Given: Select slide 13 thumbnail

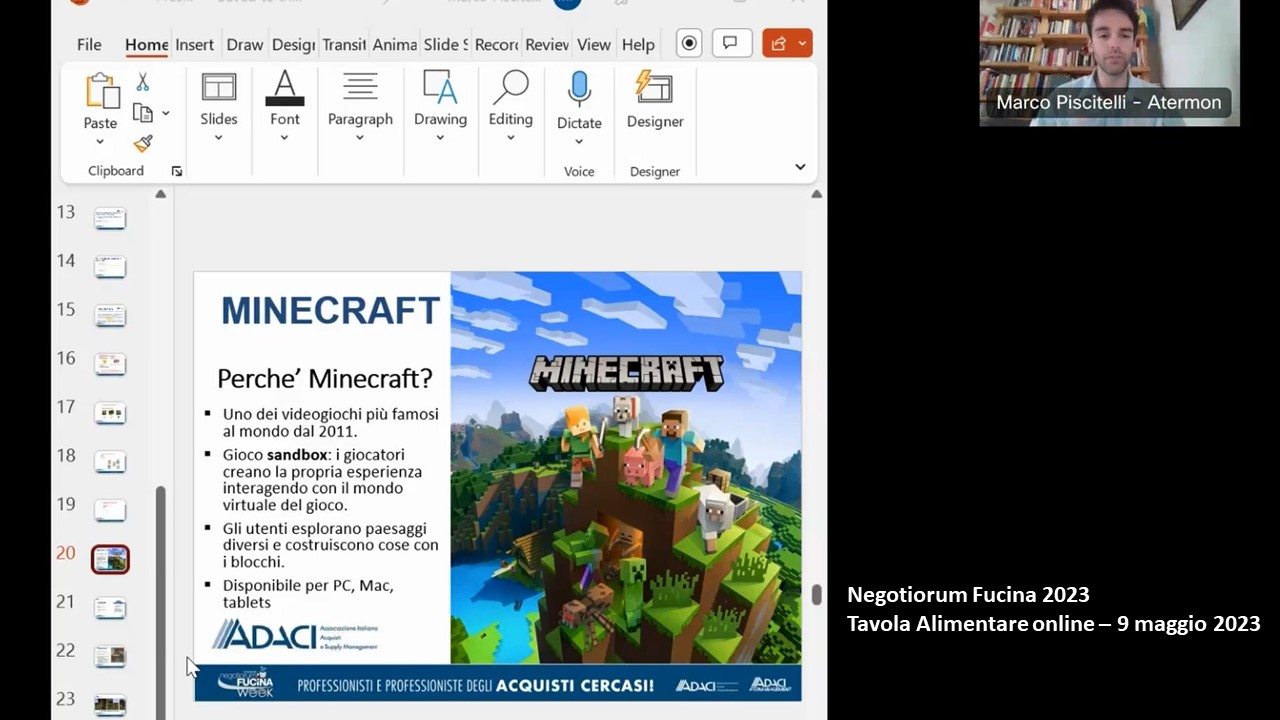Looking at the screenshot, I should (110, 218).
